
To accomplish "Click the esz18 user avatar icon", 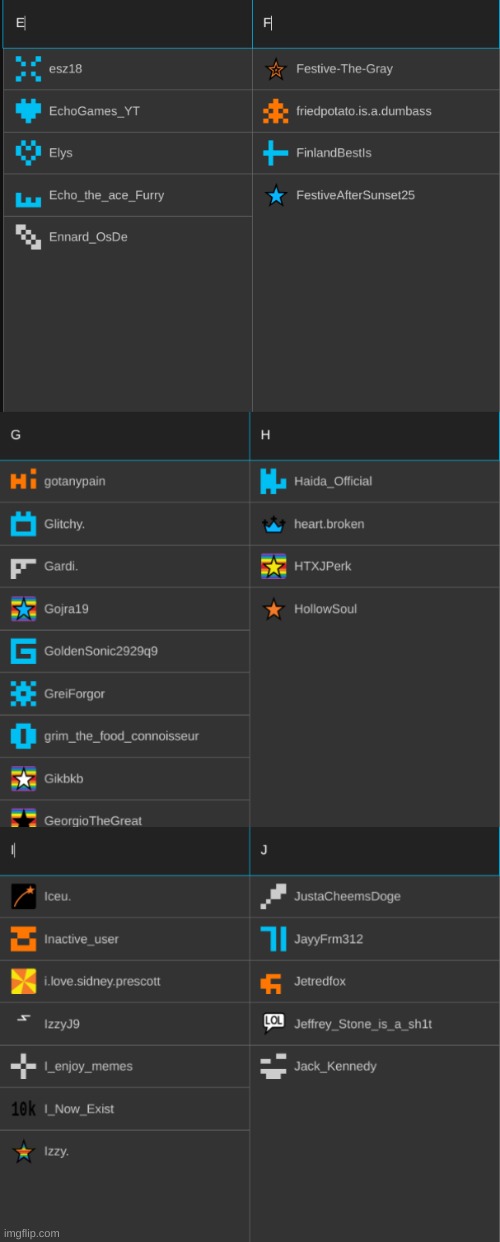I will click(x=28, y=69).
